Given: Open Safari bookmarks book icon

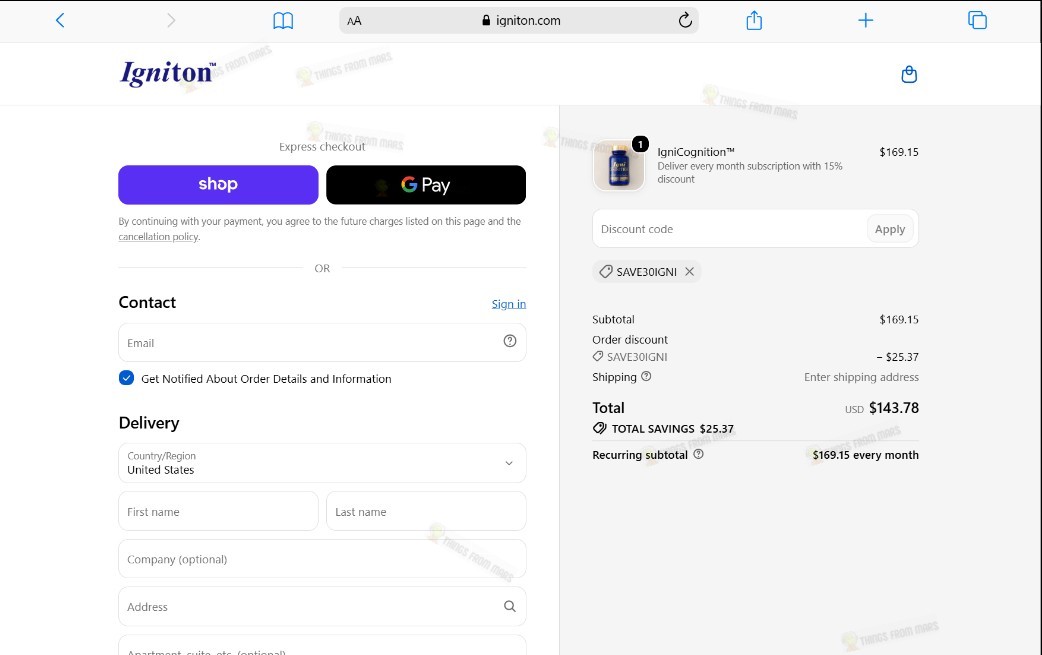Looking at the screenshot, I should (283, 21).
